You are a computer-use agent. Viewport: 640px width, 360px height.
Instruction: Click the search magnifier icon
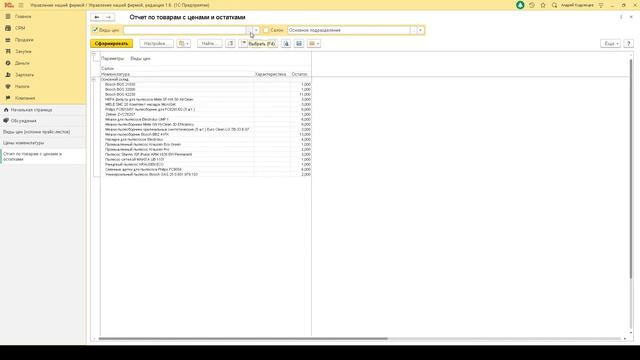[x=554, y=5]
